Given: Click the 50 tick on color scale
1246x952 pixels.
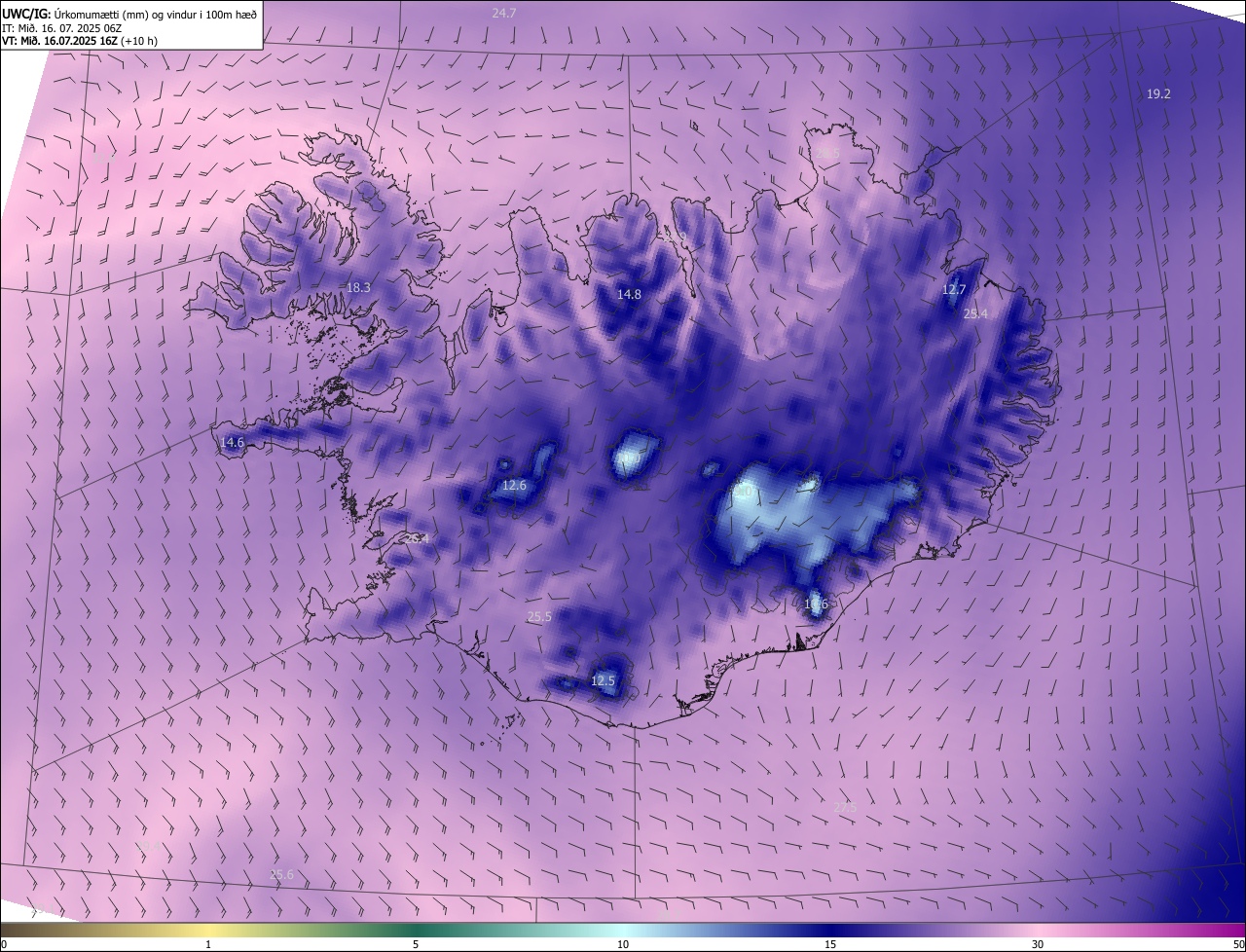Looking at the screenshot, I should point(1238,944).
